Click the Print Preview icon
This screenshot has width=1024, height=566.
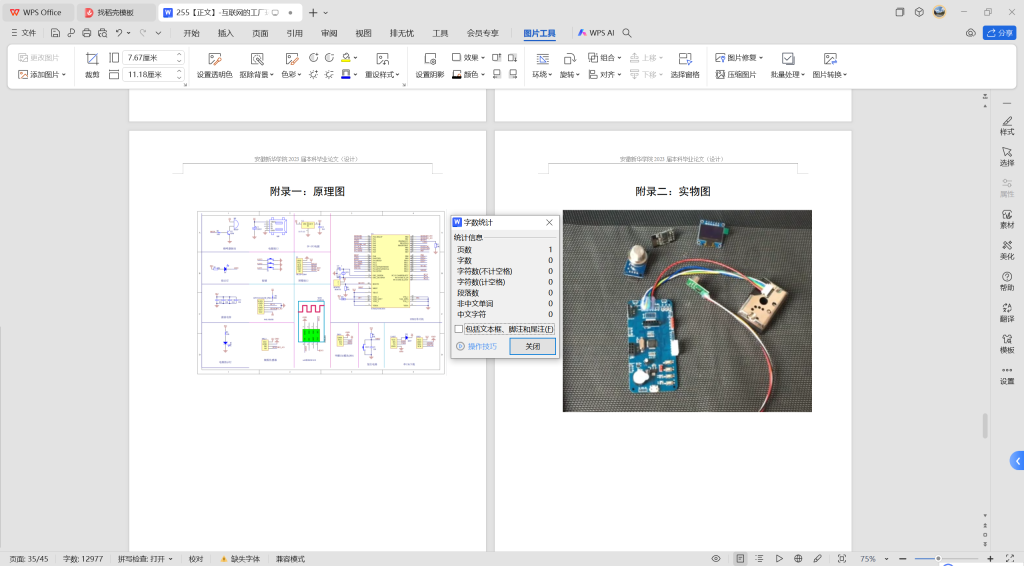(x=103, y=33)
